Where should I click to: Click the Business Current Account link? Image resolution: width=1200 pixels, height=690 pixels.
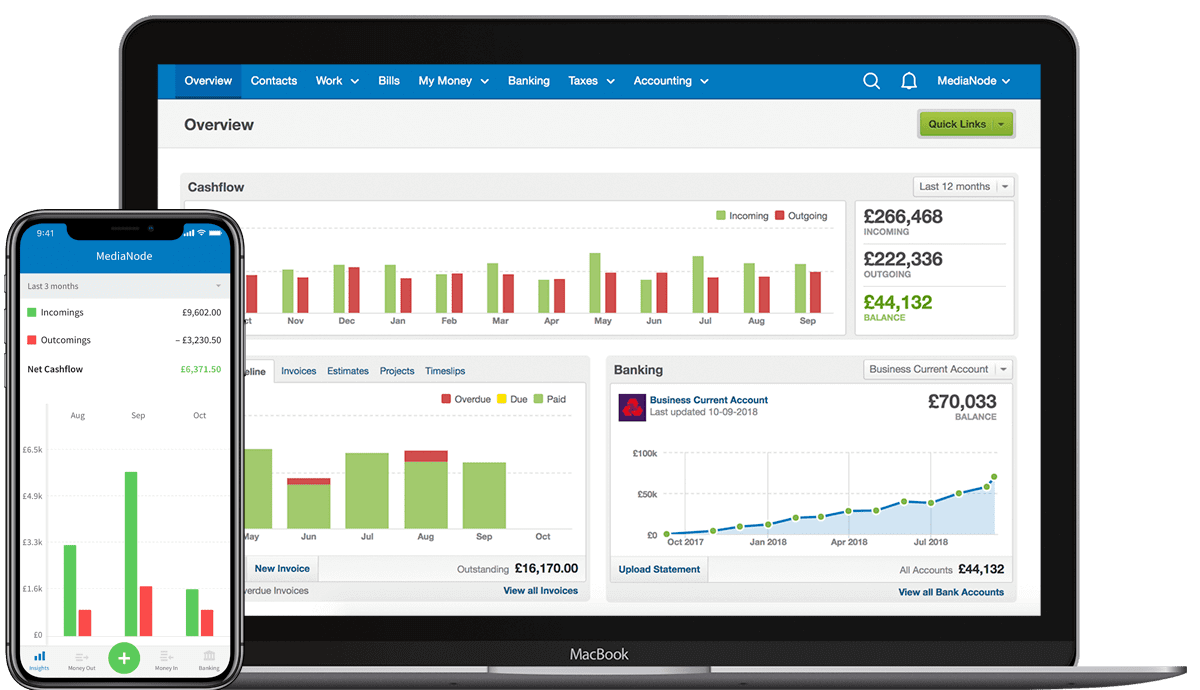709,400
